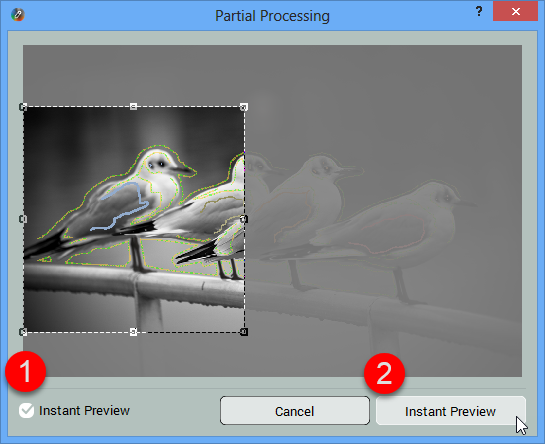Click the top-right selection handle
This screenshot has width=545, height=444.
(x=244, y=107)
